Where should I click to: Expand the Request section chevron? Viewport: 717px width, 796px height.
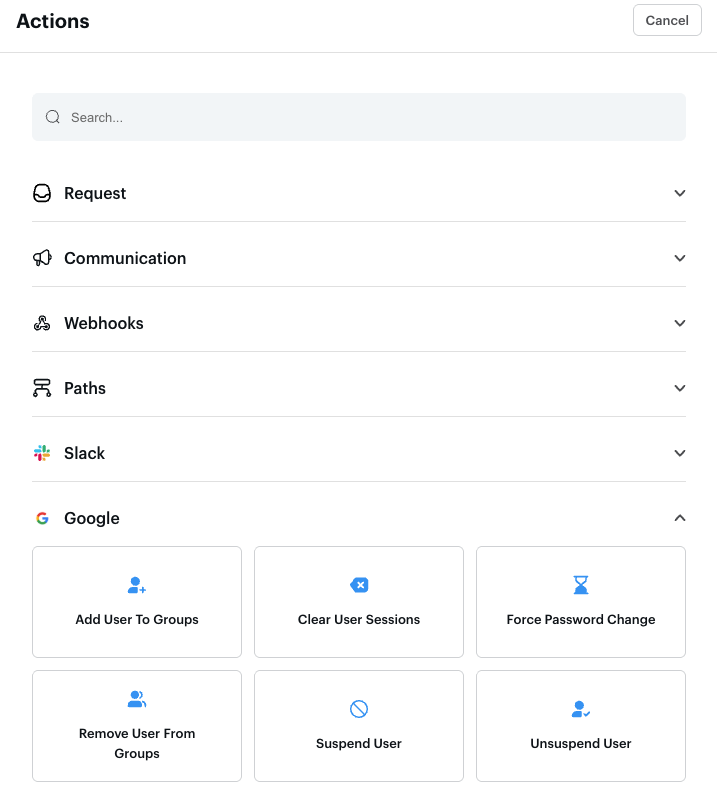(680, 193)
